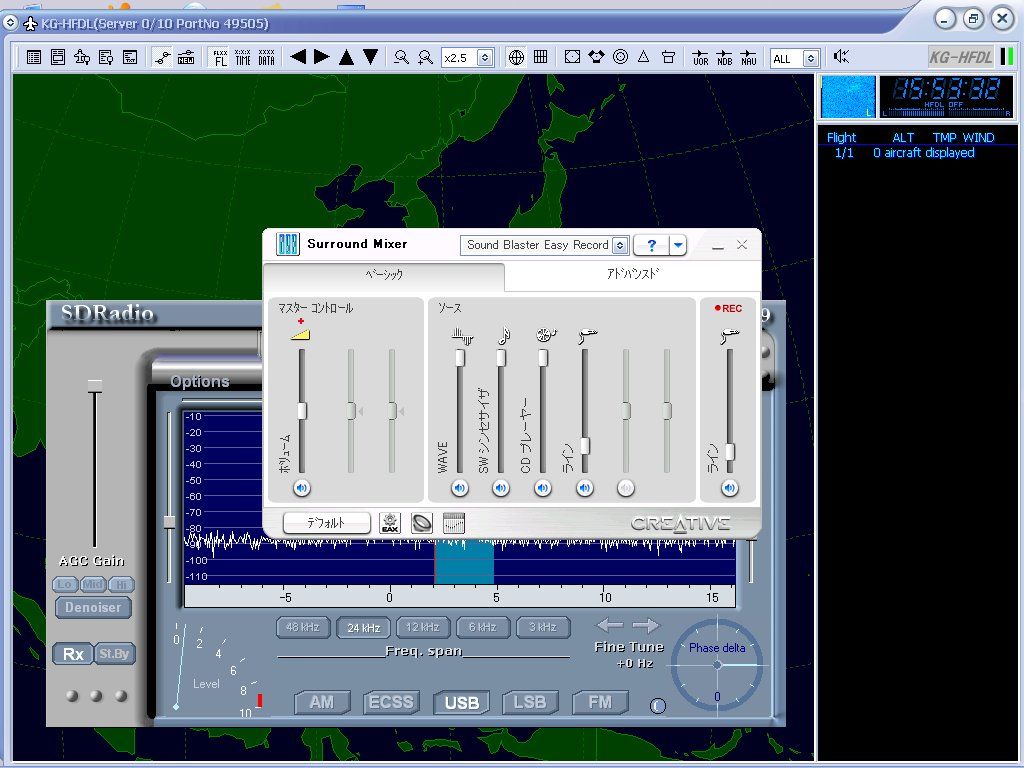Click the VOR navaid toolbar icon

700,57
